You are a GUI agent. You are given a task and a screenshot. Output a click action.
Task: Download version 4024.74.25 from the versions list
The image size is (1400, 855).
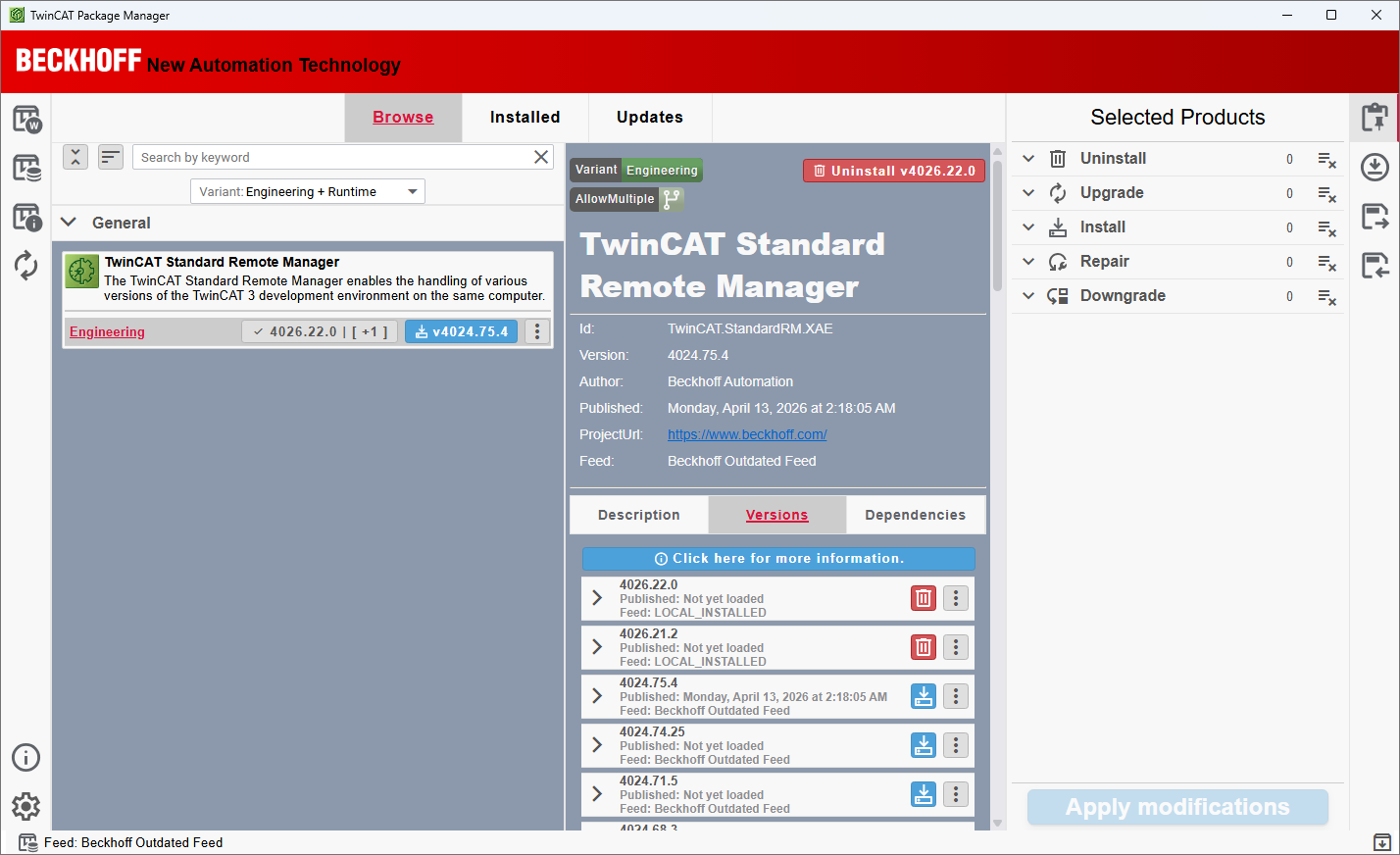pyautogui.click(x=924, y=745)
